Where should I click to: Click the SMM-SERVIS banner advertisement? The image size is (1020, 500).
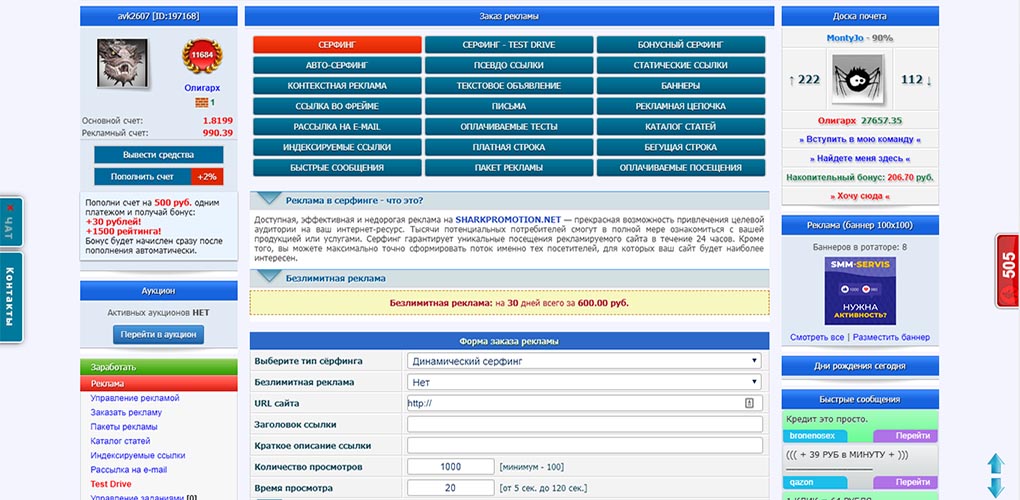pyautogui.click(x=860, y=291)
